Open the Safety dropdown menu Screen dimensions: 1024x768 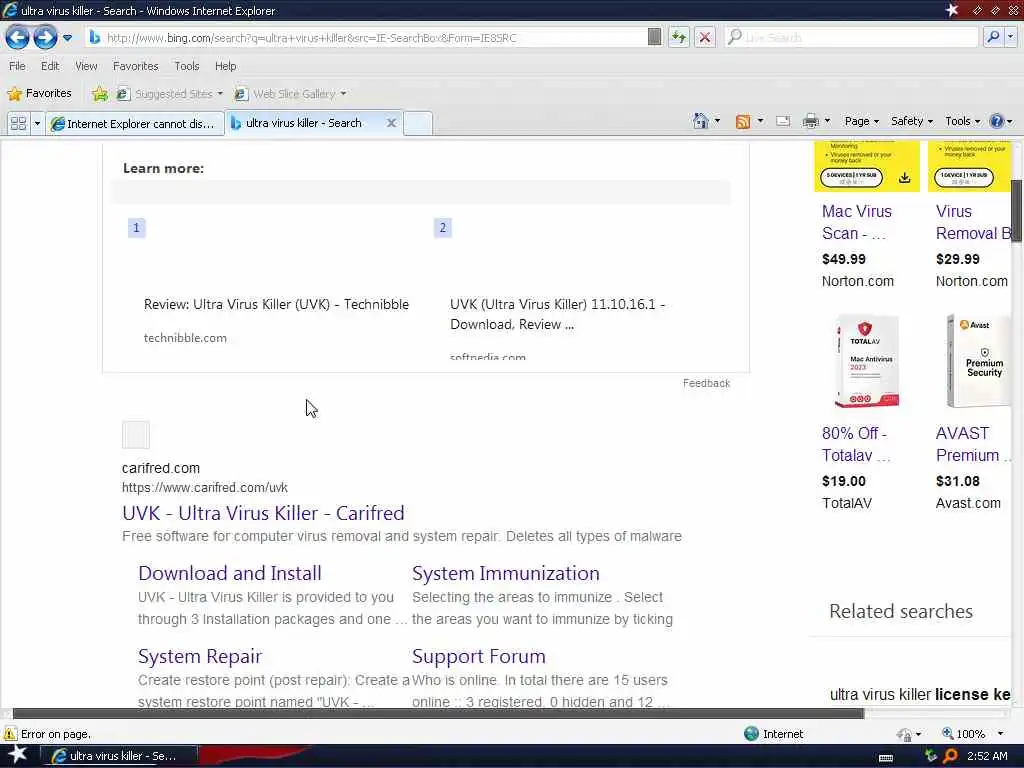pyautogui.click(x=912, y=121)
